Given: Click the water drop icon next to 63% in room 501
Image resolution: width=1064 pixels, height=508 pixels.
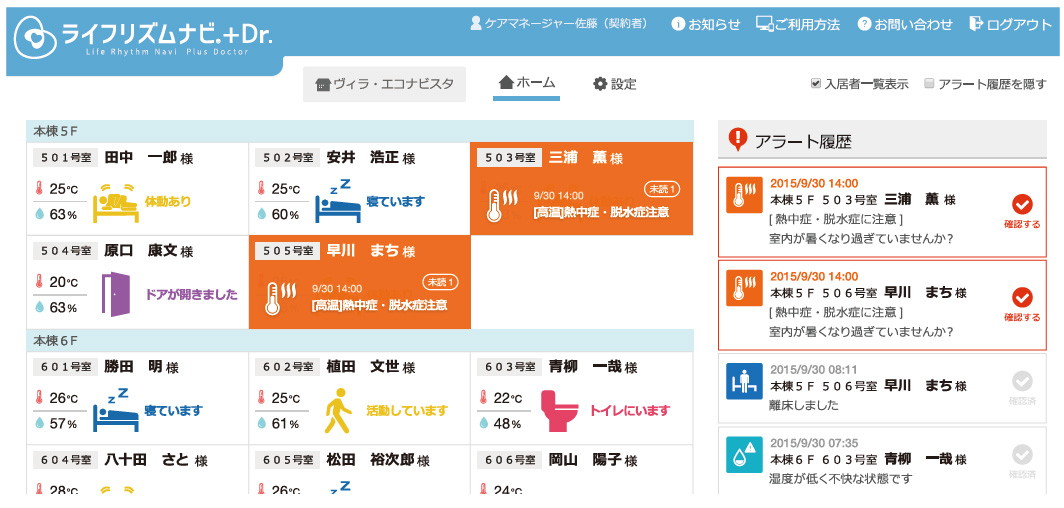Looking at the screenshot, I should click(x=39, y=214).
